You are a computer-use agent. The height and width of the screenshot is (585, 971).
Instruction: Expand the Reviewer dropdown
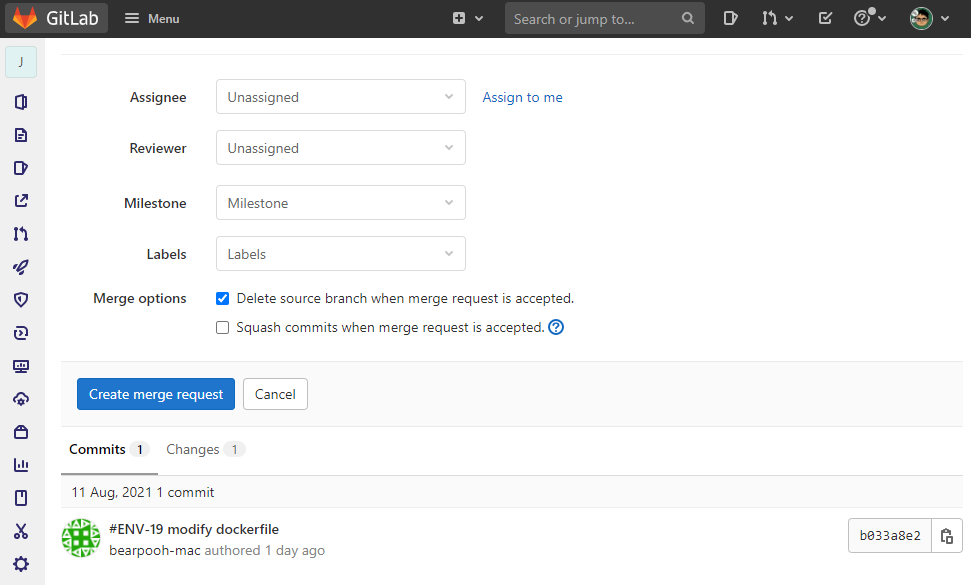tap(341, 147)
